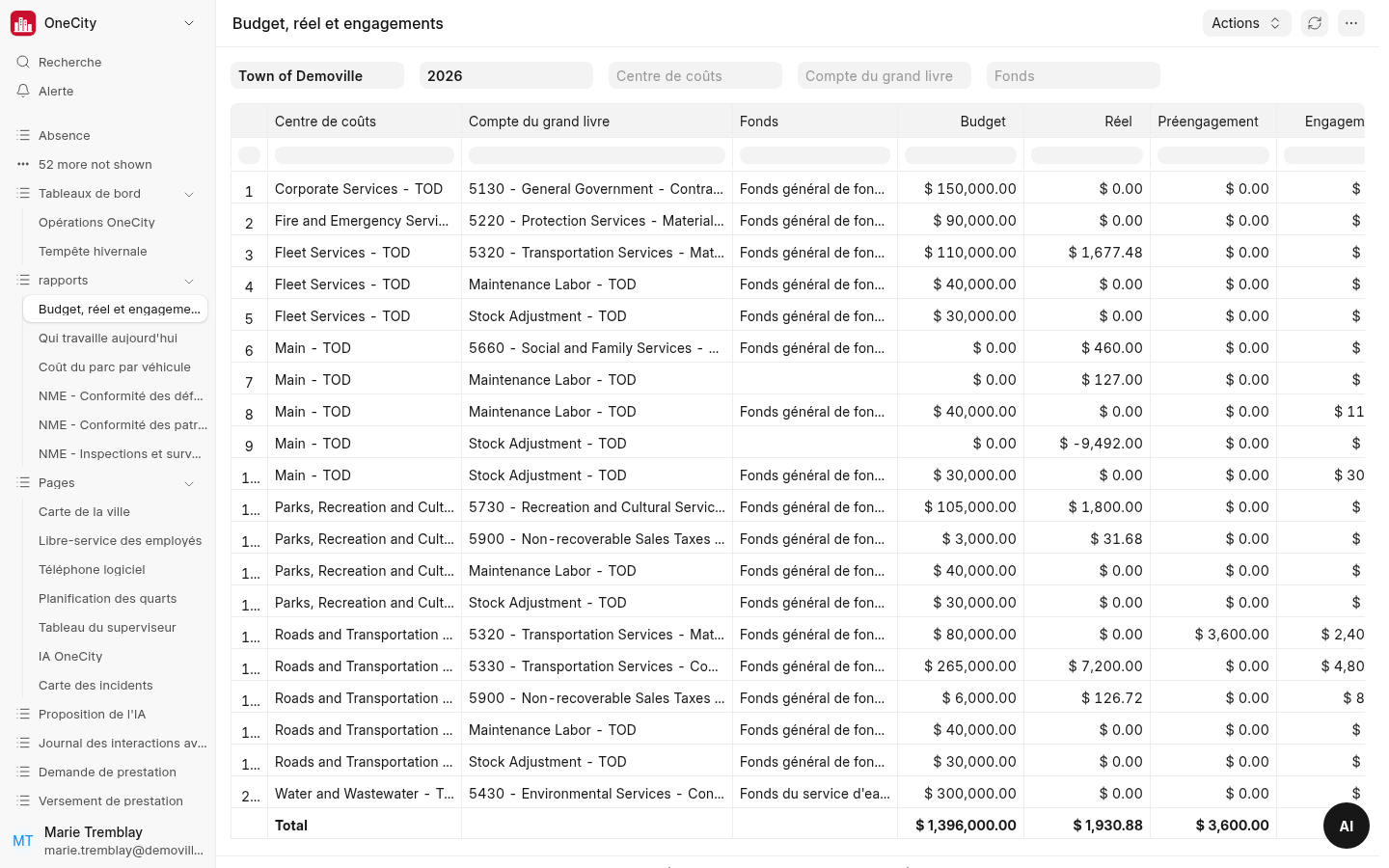1389x868 pixels.
Task: Open the AI assistant round button
Action: (1346, 826)
